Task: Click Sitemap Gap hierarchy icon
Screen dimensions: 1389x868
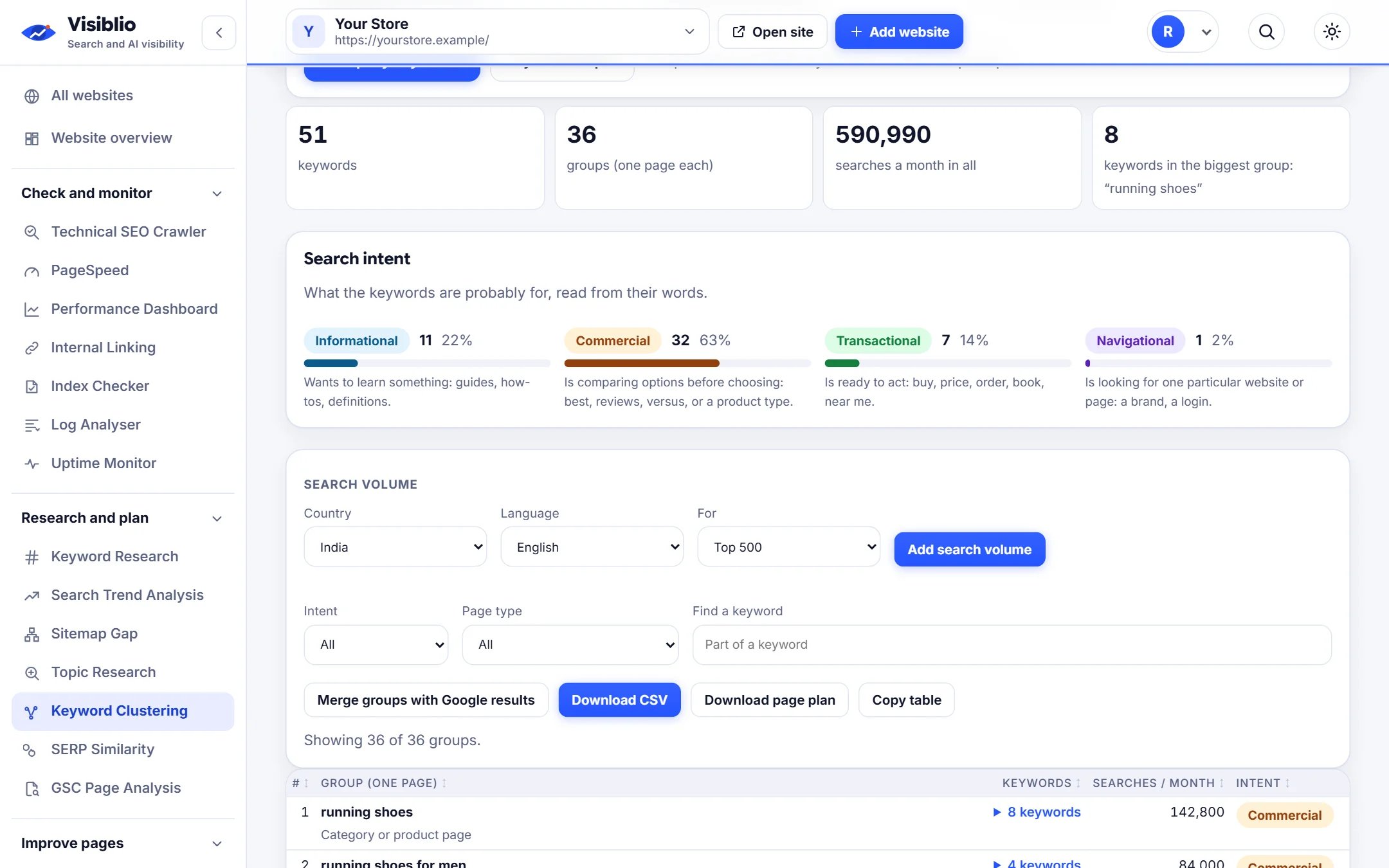Action: pos(32,634)
